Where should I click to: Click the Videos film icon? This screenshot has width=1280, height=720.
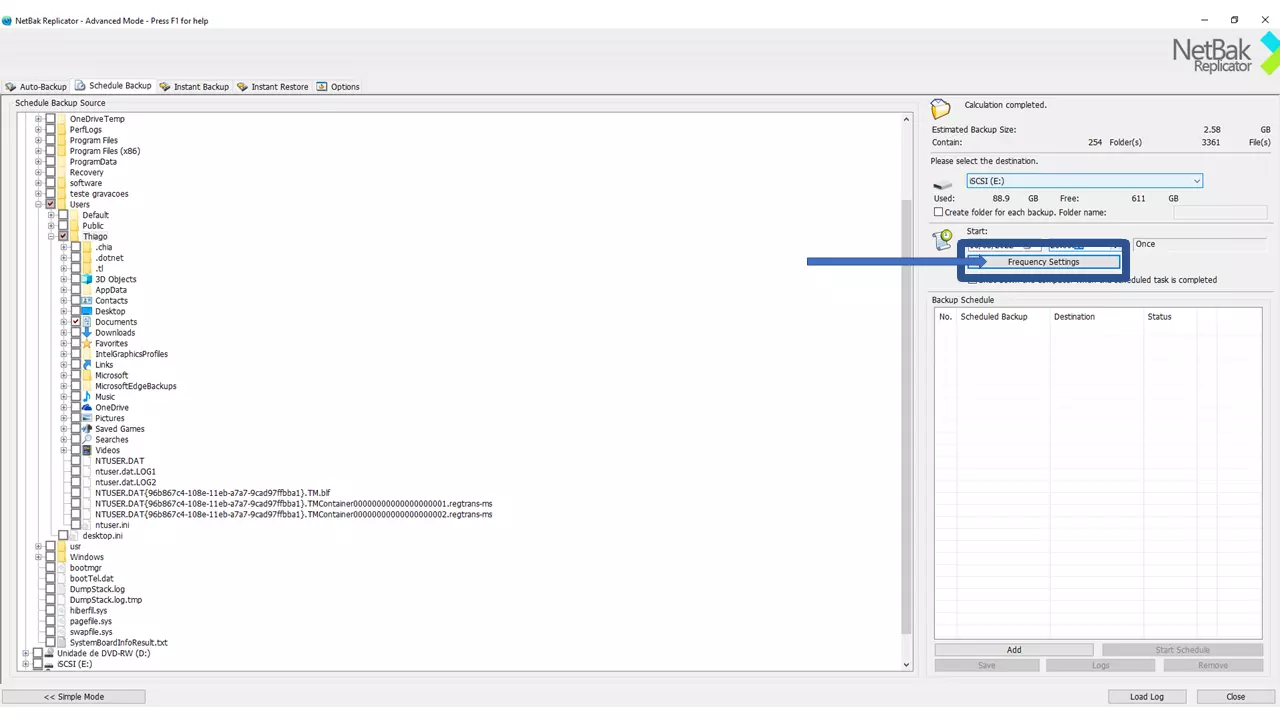(87, 450)
